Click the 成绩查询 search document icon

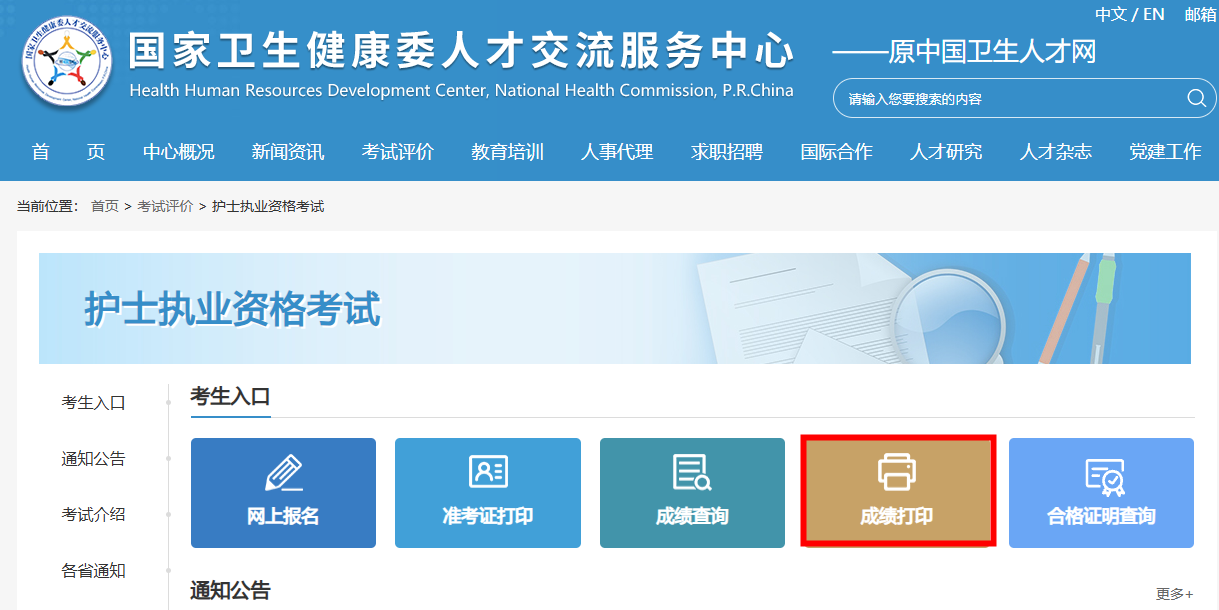[x=692, y=472]
